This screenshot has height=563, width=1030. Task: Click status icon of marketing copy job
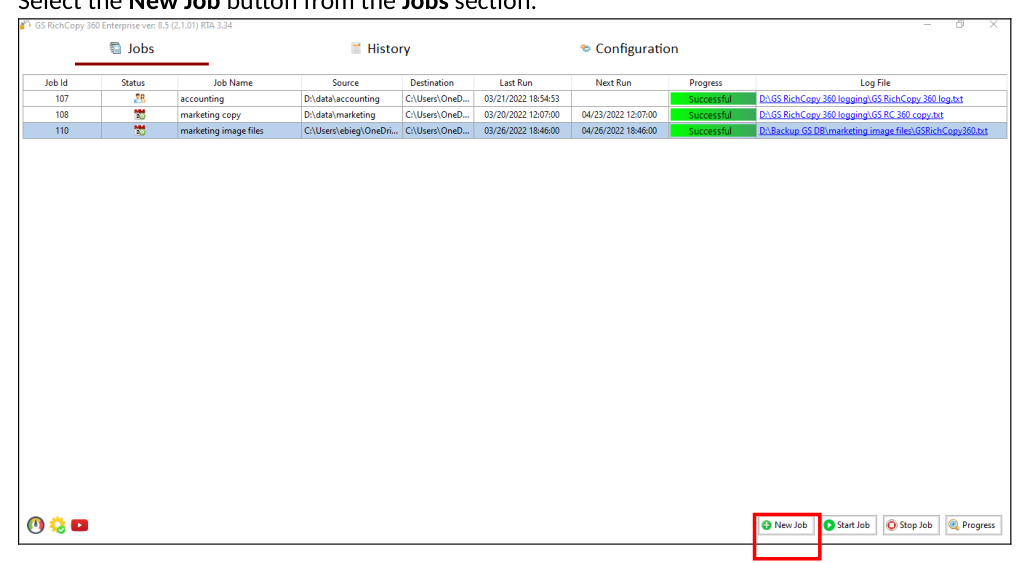point(139,114)
